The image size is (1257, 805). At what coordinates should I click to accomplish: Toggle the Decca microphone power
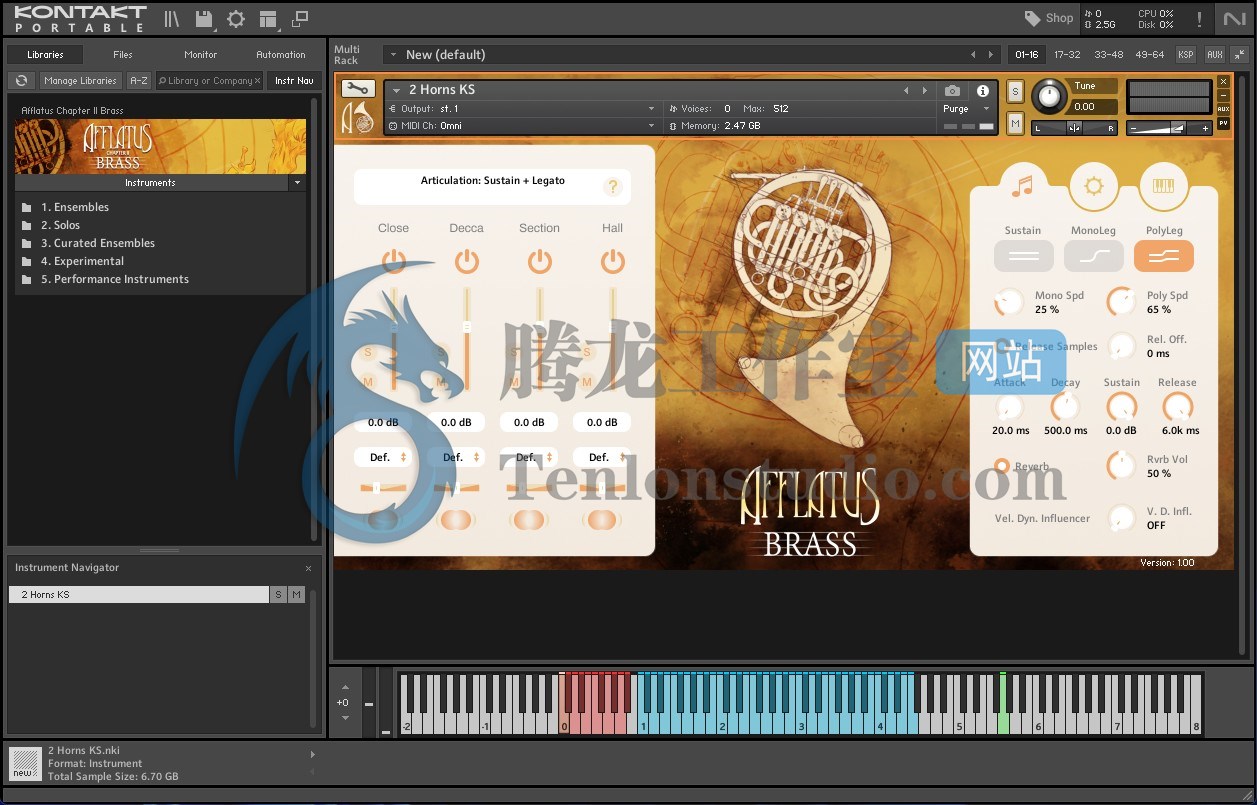[x=466, y=262]
